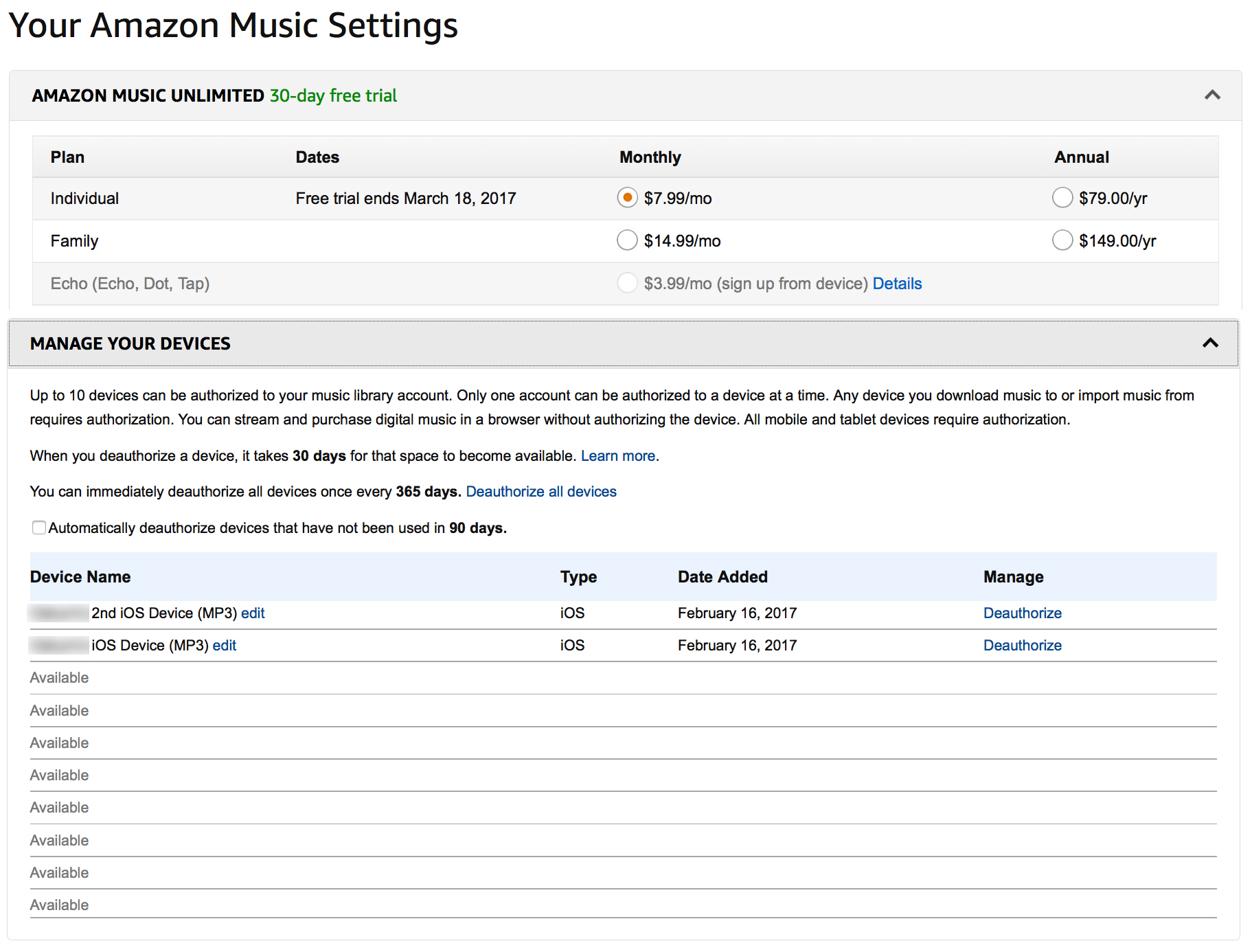Click 'Echo (Echo, Dot, Tap)' plan name
The image size is (1252, 952).
[130, 284]
